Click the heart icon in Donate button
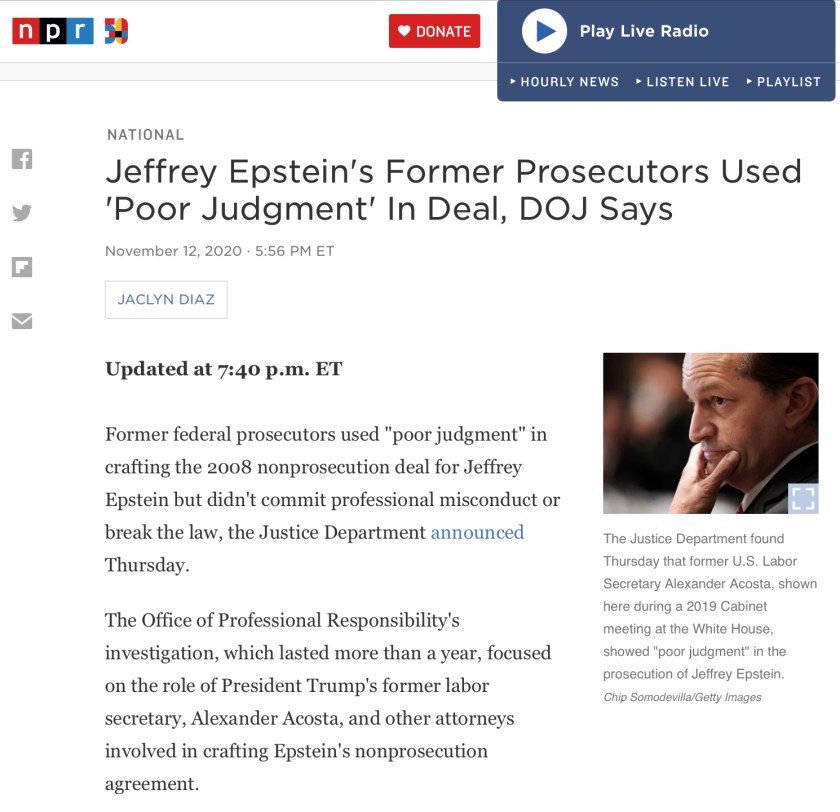This screenshot has height=812, width=840. tap(404, 31)
